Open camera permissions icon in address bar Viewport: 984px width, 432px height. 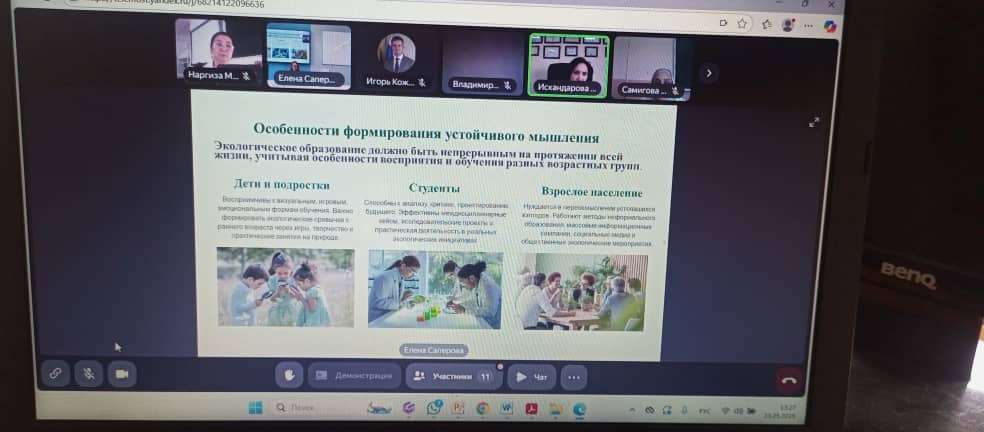[723, 23]
